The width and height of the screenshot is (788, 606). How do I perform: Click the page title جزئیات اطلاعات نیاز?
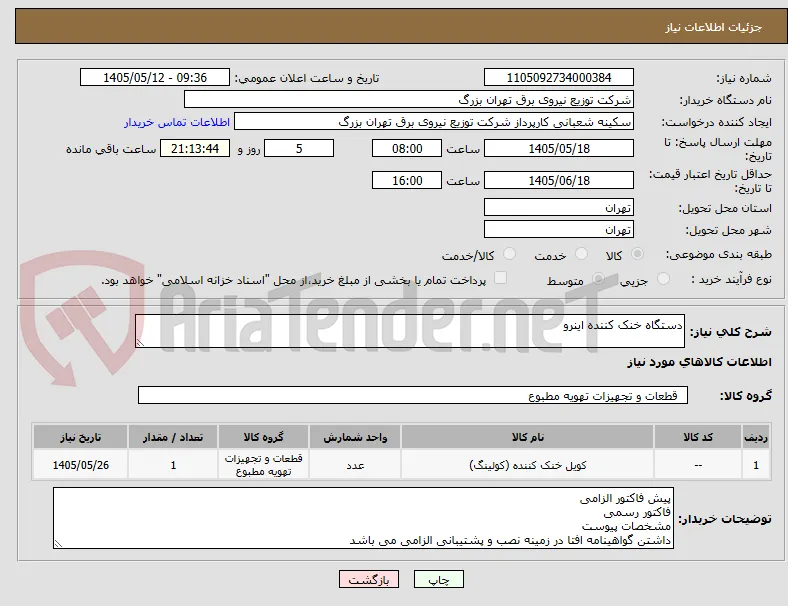pos(714,27)
